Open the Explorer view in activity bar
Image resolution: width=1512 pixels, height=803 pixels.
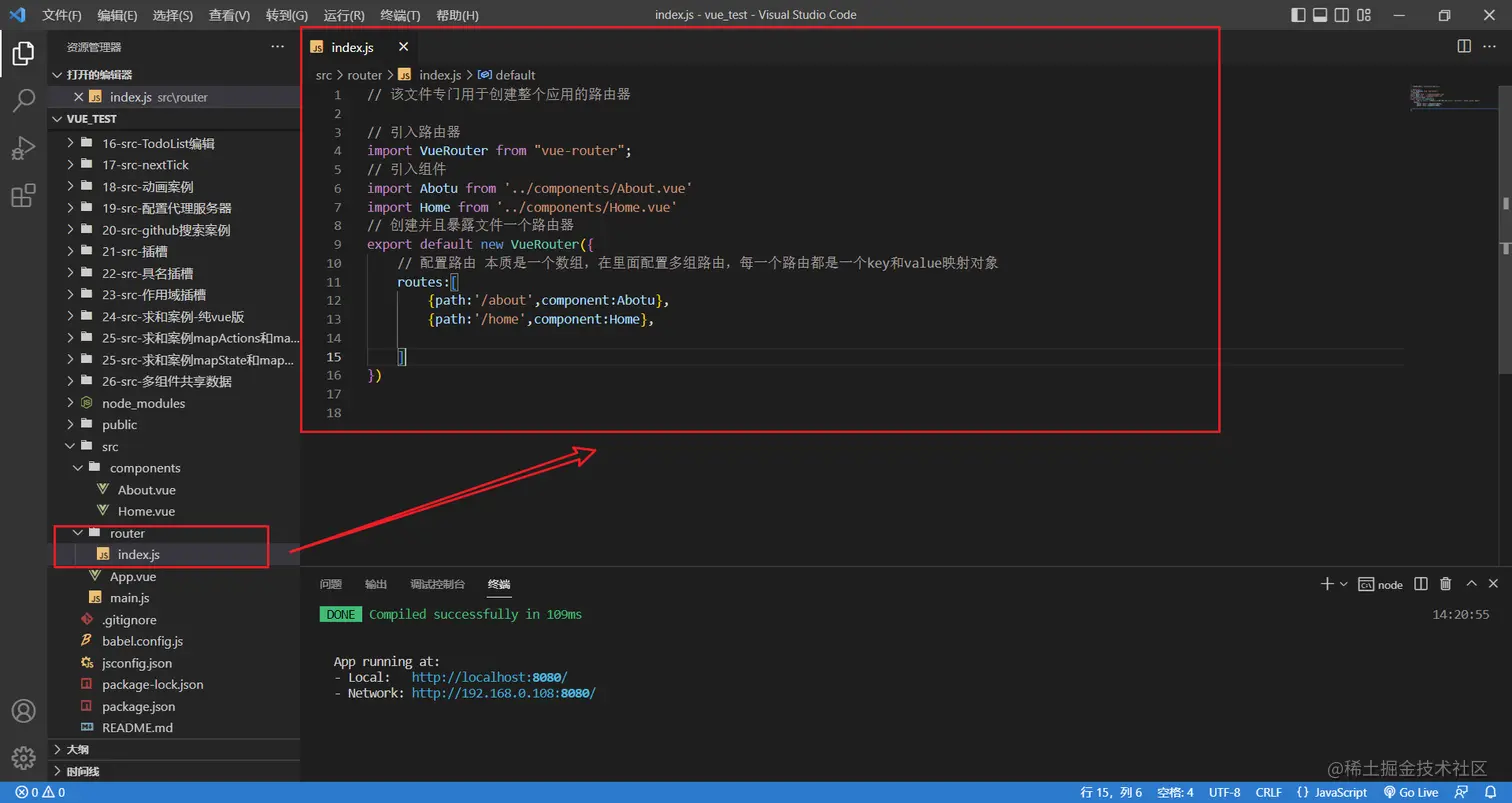click(23, 53)
